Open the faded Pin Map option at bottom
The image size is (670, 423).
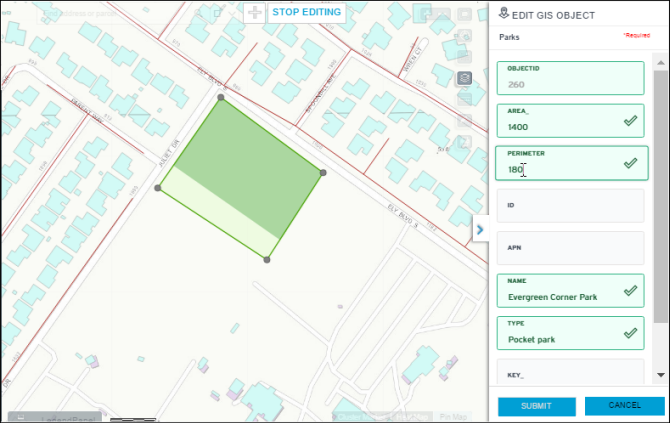point(453,417)
